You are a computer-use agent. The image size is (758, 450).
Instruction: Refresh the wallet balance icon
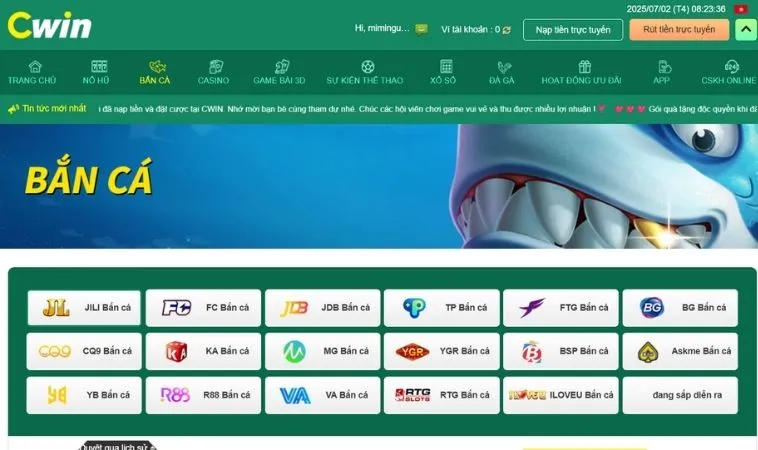(x=507, y=30)
